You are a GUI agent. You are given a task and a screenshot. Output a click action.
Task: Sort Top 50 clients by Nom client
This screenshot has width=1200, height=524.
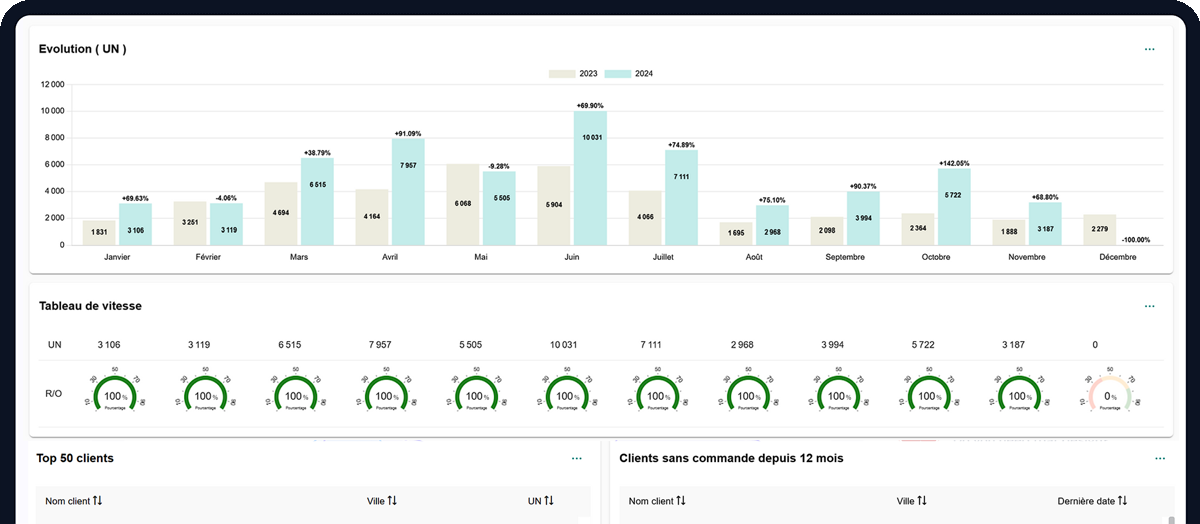pyautogui.click(x=97, y=500)
